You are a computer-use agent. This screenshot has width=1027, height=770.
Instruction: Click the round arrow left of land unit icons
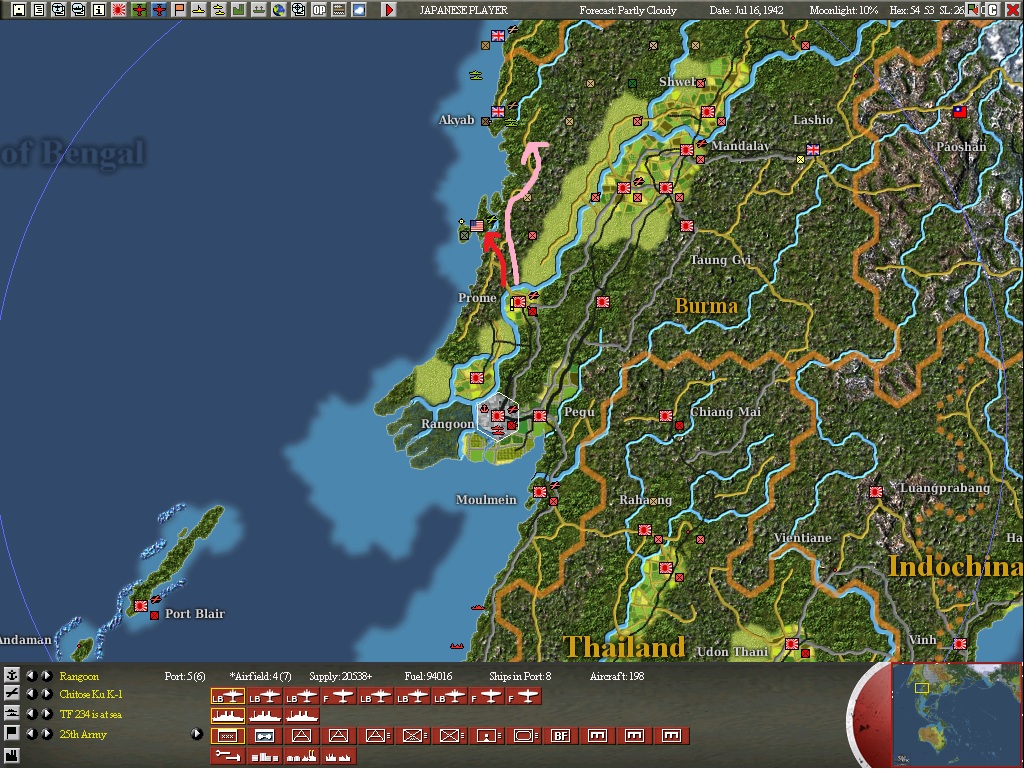click(196, 734)
